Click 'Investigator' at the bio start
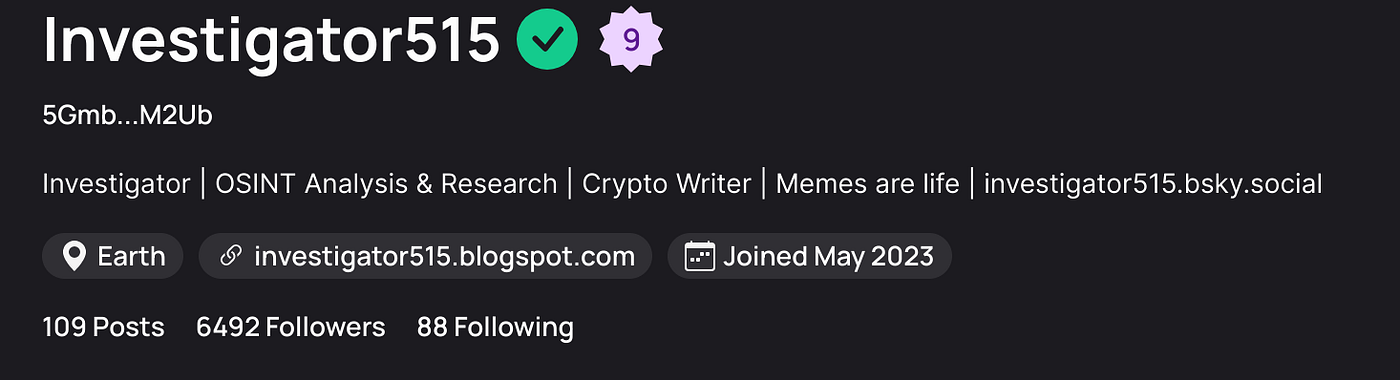Image resolution: width=1400 pixels, height=380 pixels. [116, 185]
